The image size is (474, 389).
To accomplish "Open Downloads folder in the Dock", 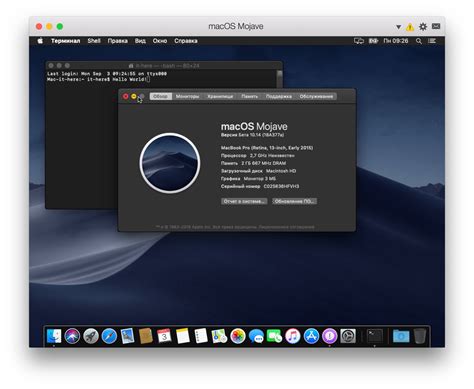I will click(401, 336).
